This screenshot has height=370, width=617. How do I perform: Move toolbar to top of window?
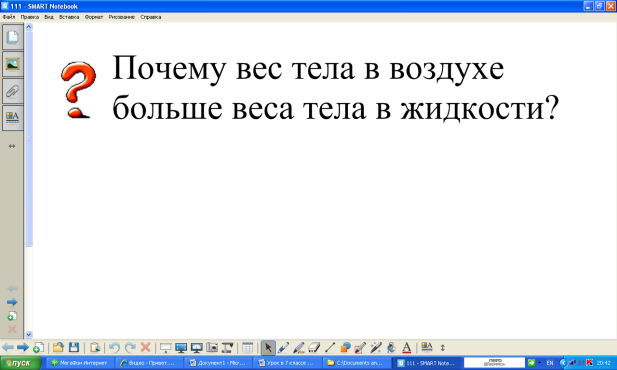point(443,348)
